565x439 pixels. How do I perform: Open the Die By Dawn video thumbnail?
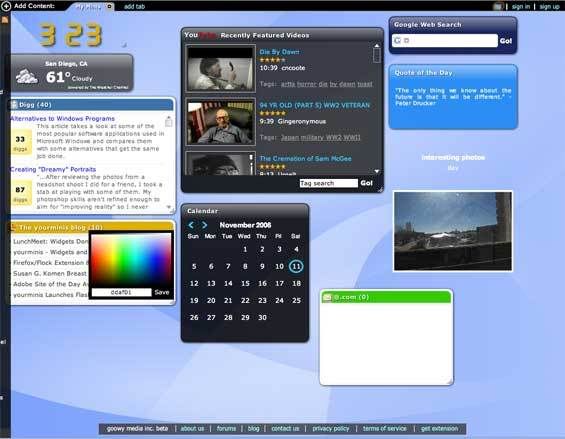pyautogui.click(x=221, y=68)
